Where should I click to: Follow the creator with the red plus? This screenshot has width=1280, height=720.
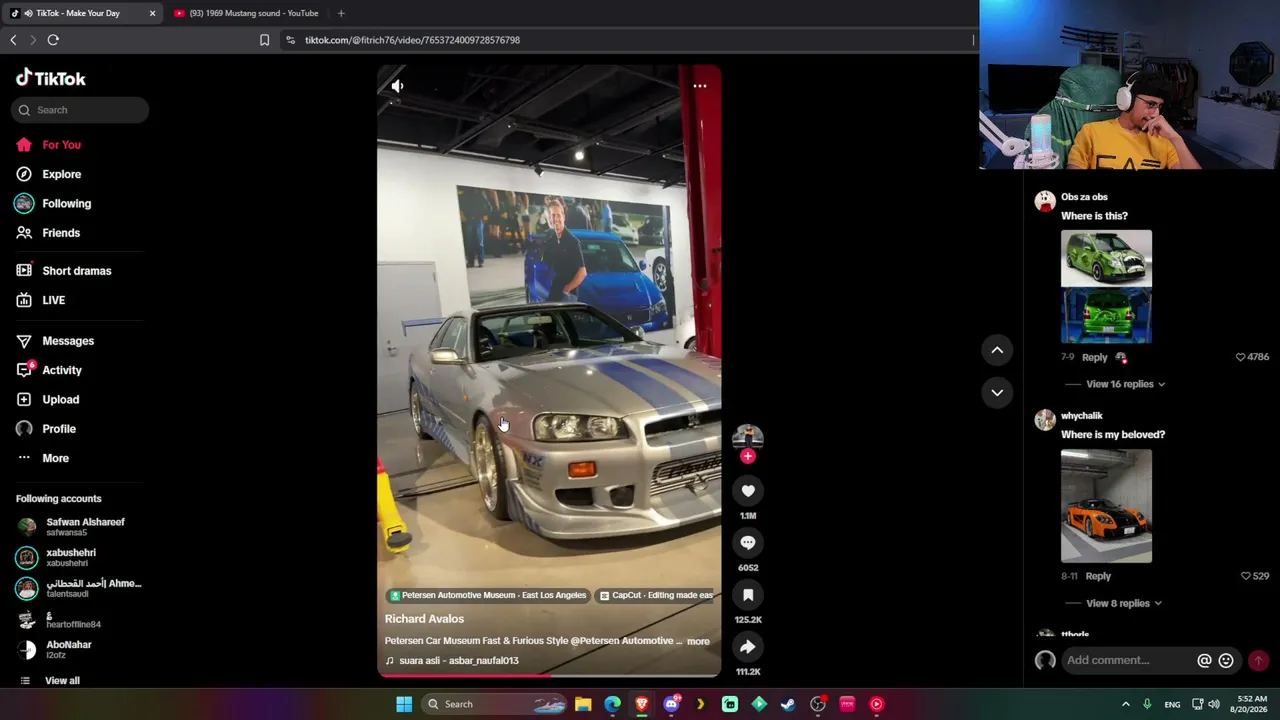coord(748,456)
